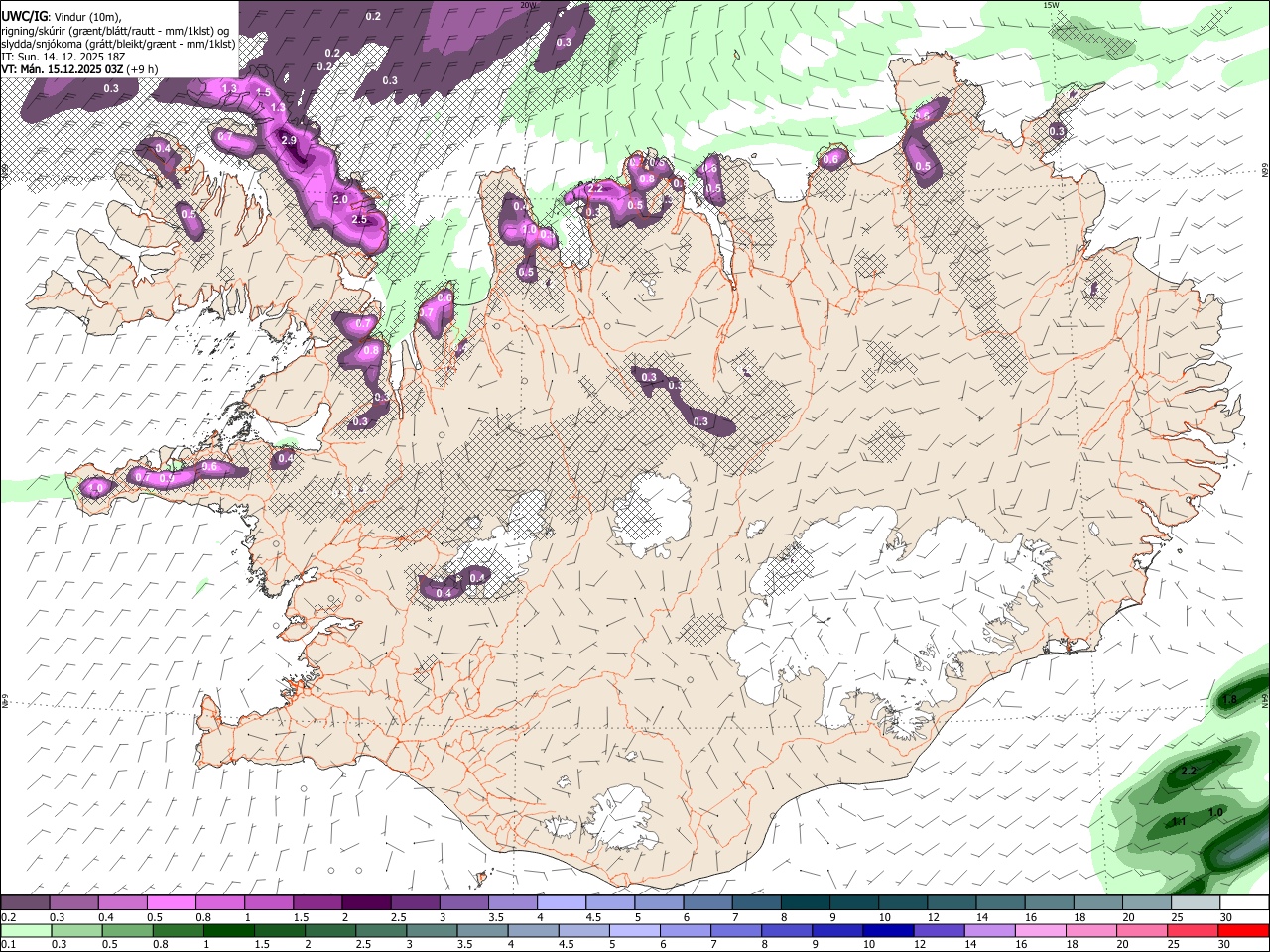Click the 20W longitude label
1270x952 pixels.
point(528,5)
